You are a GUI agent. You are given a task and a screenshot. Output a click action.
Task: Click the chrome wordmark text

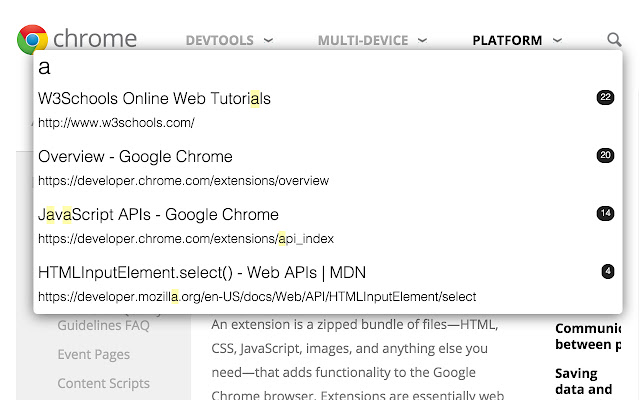tap(95, 39)
